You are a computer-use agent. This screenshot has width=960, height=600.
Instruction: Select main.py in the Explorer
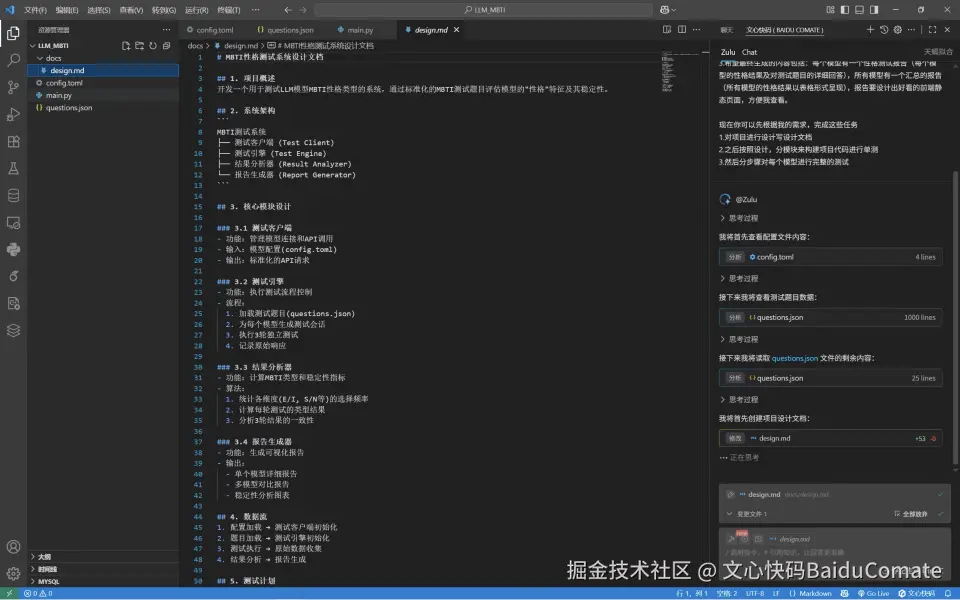coord(103,96)
